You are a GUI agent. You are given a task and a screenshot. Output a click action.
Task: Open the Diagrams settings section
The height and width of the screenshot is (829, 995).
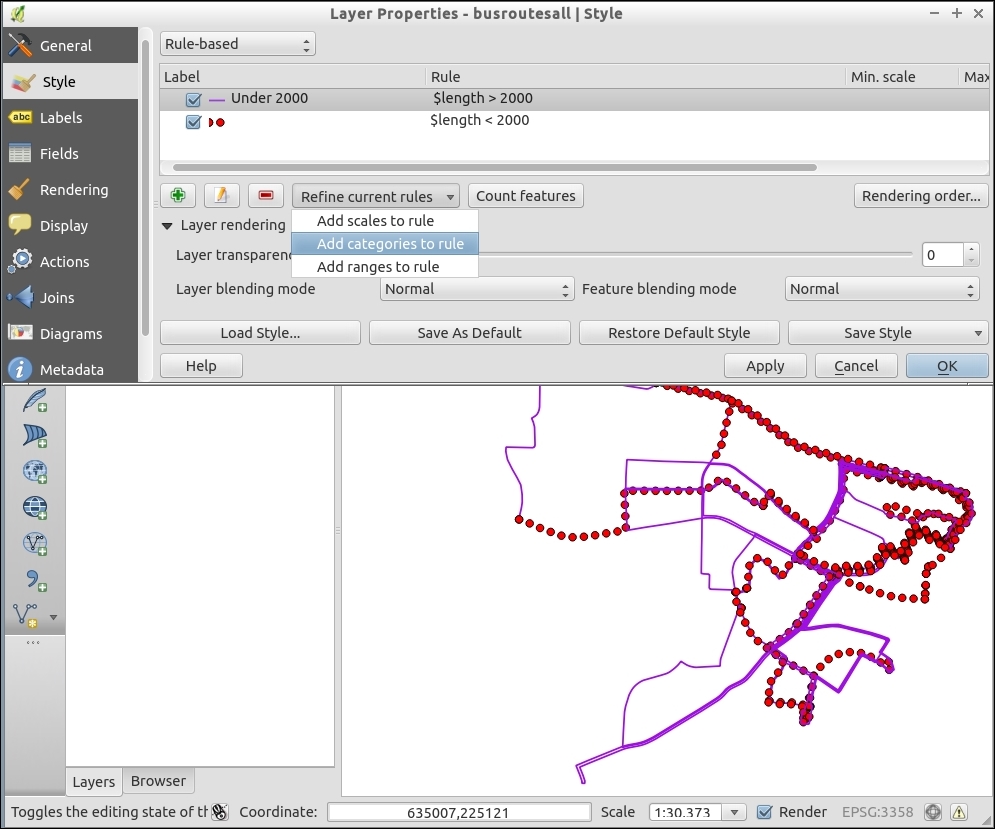point(71,334)
